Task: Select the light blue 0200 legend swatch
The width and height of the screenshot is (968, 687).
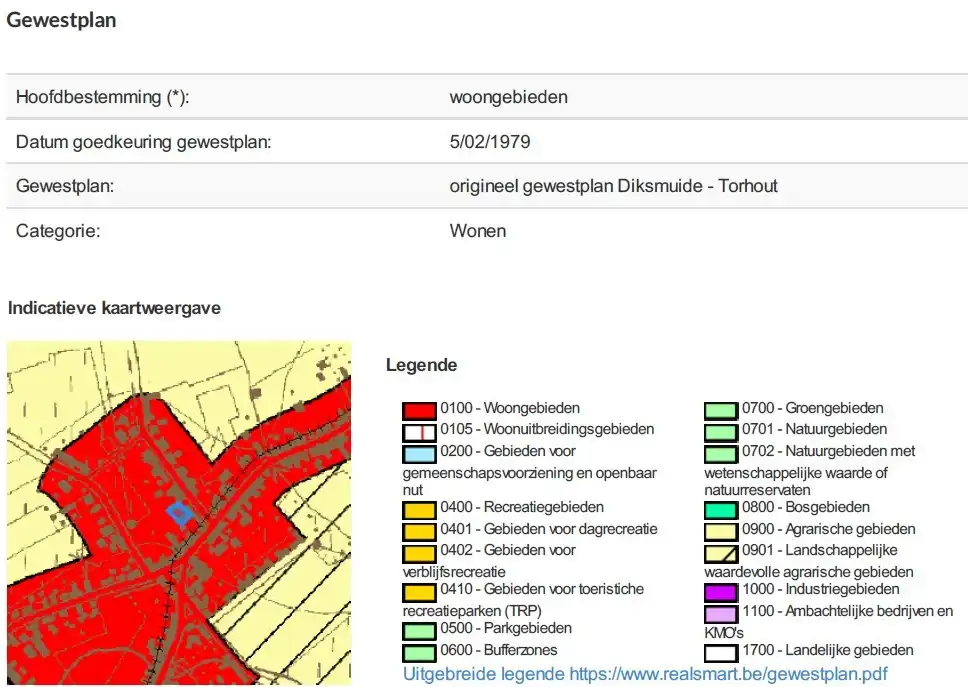Action: (418, 451)
